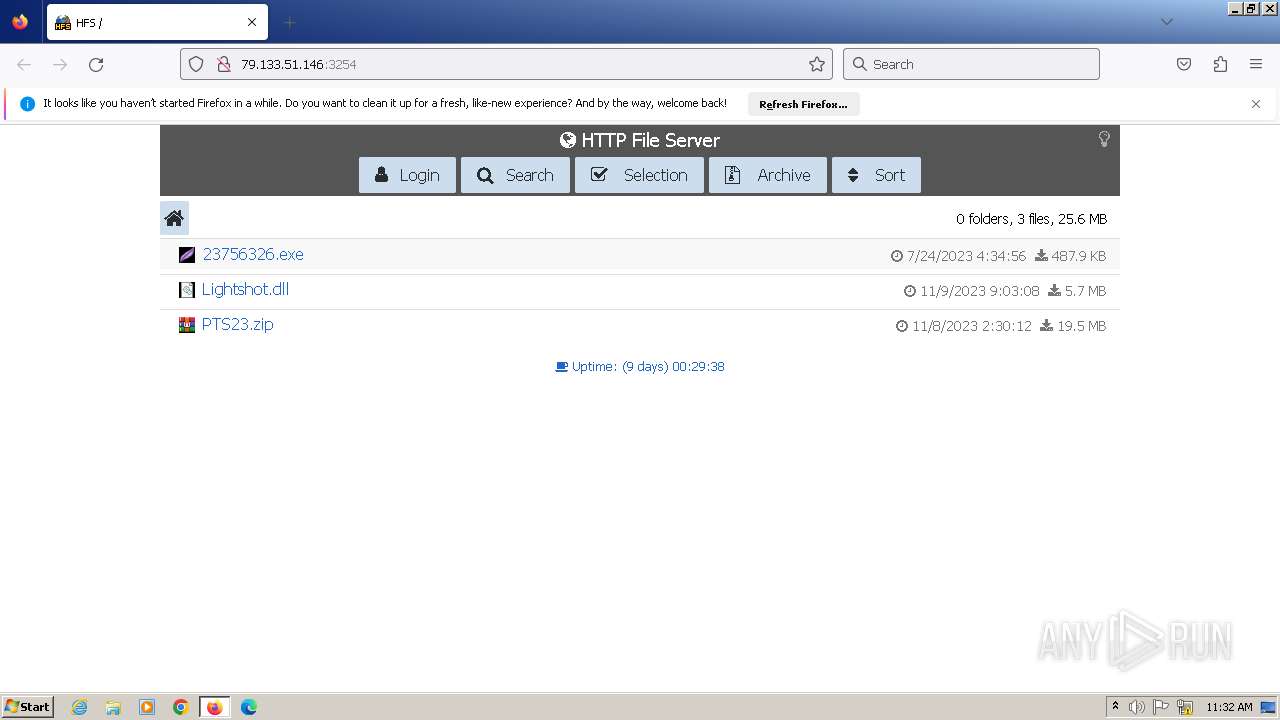
Task: Open the Lightshot.dll file link
Action: click(245, 289)
